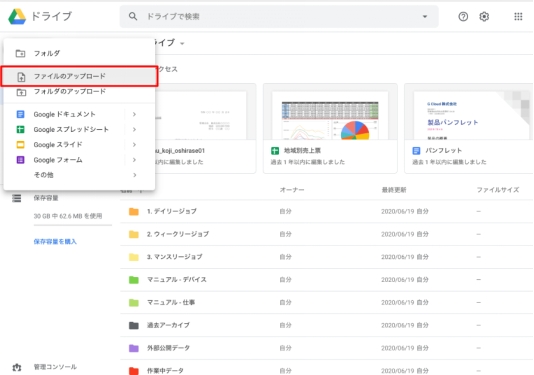
Task: Open the koji_oshirase01 quick access card
Action: coord(205,129)
